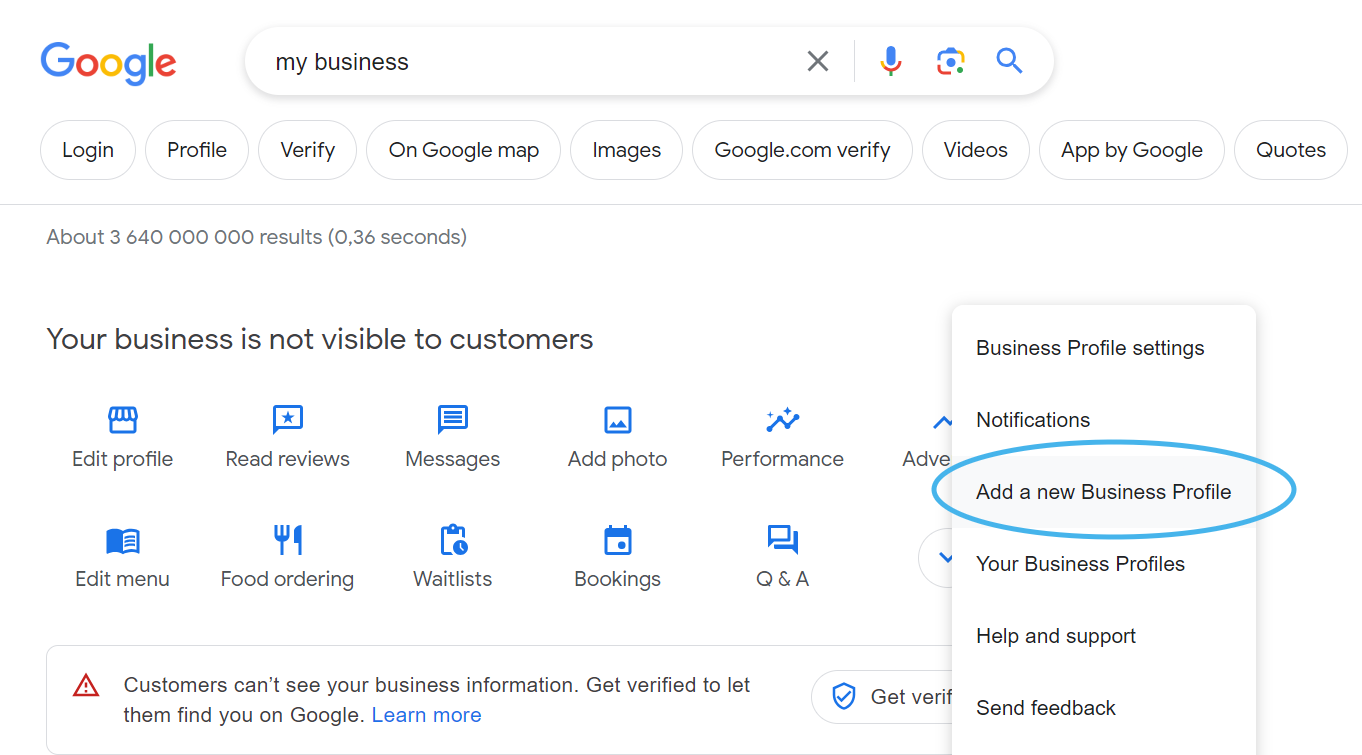Clear the search box text
Image resolution: width=1362 pixels, height=755 pixels.
(x=817, y=62)
